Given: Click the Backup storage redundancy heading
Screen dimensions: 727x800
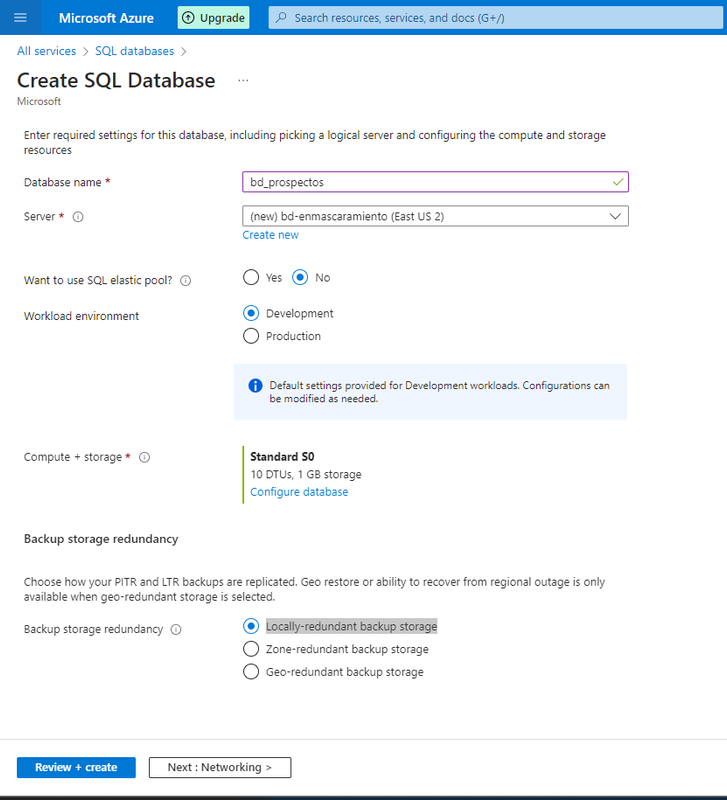Looking at the screenshot, I should point(101,539).
